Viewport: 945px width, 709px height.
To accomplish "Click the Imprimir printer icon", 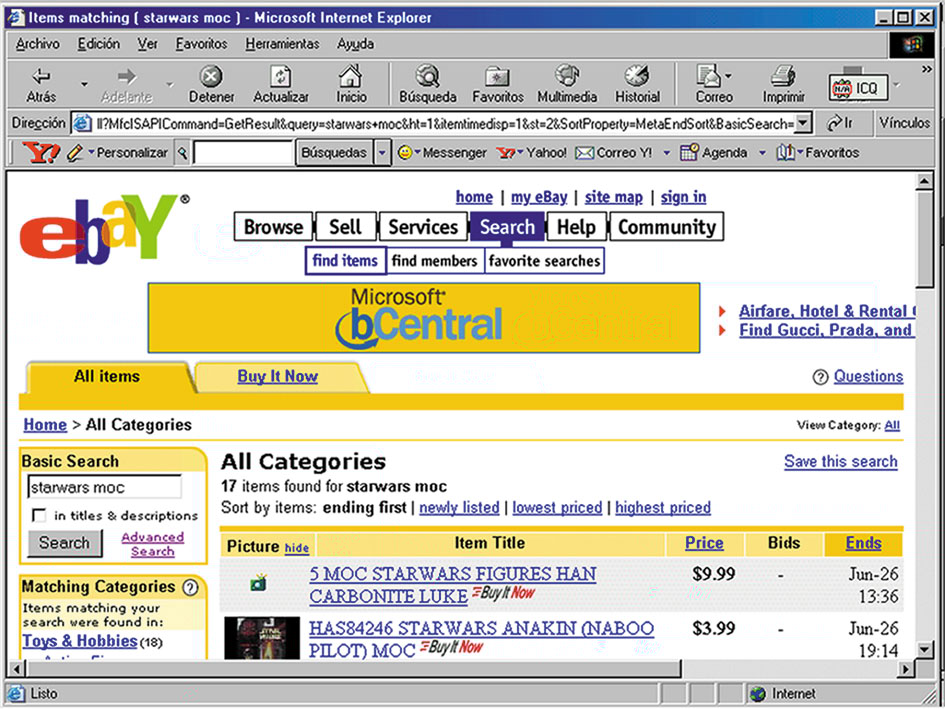I will pyautogui.click(x=783, y=77).
